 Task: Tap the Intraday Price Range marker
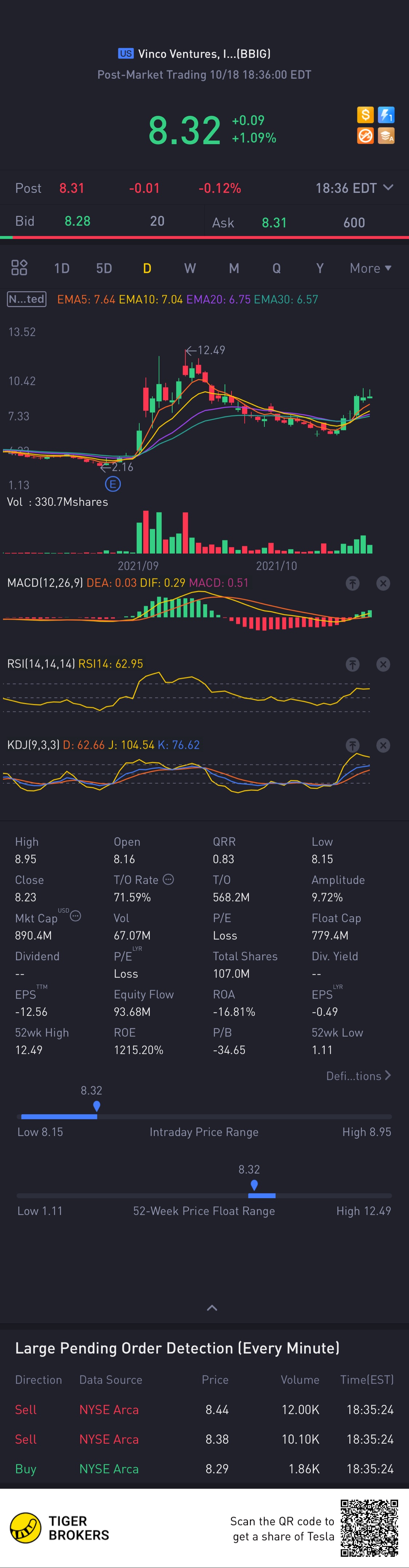(x=96, y=1106)
